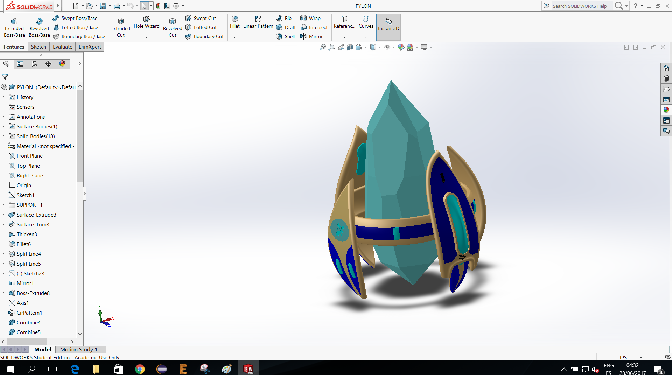Screen dimensions: 672x375
Task: Expand the Solid Bodies folder
Action: (x=4, y=136)
